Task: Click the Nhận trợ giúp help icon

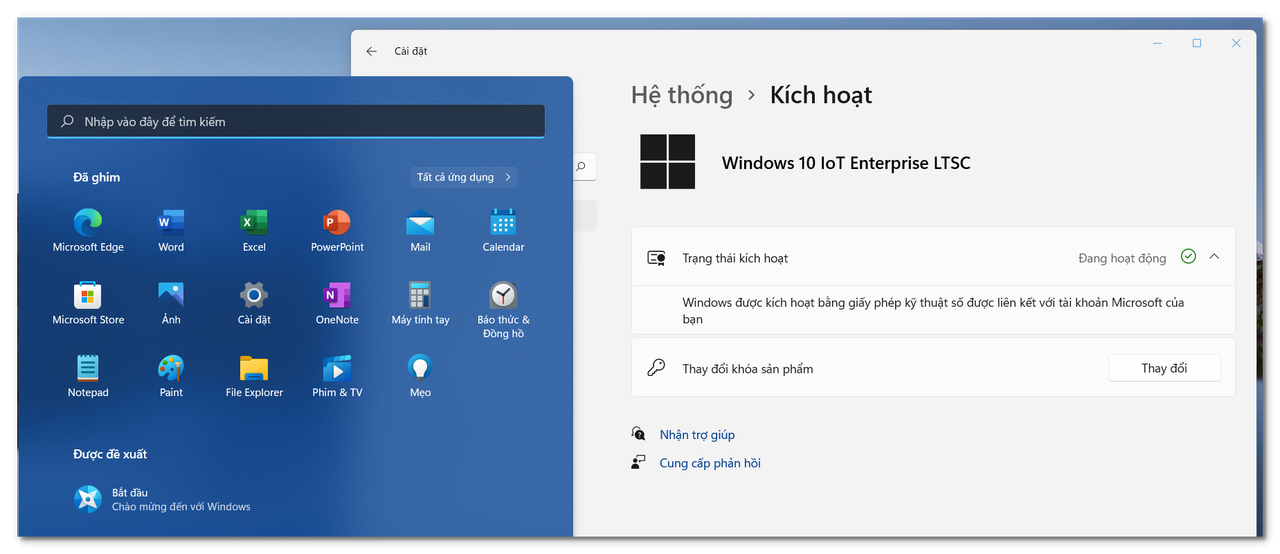Action: (x=638, y=434)
